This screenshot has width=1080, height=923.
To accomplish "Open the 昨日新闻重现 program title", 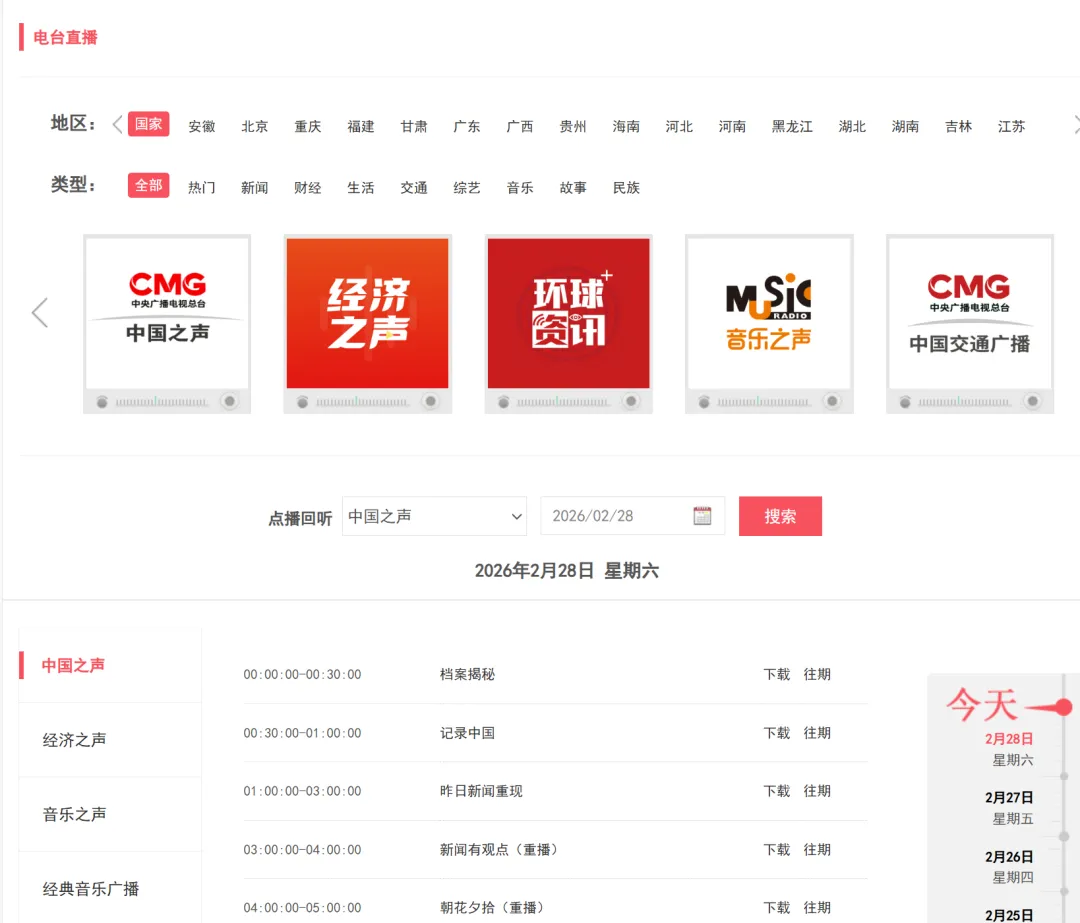I will pos(481,791).
